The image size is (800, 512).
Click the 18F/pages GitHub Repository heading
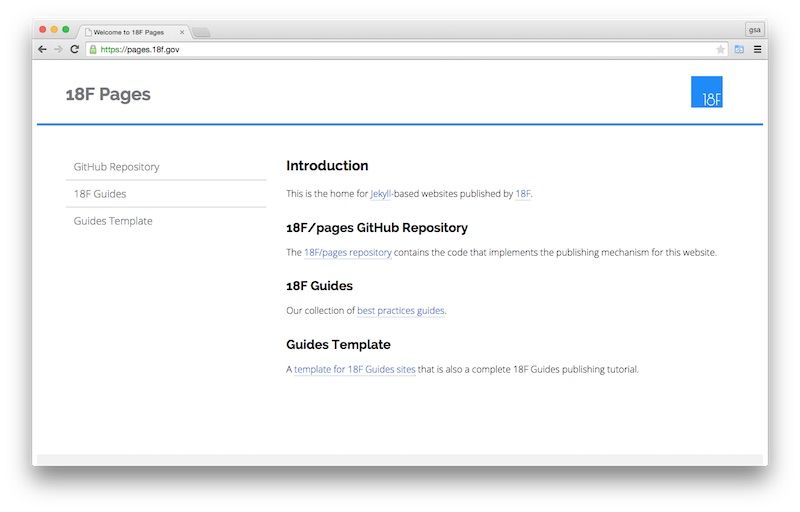pos(377,228)
